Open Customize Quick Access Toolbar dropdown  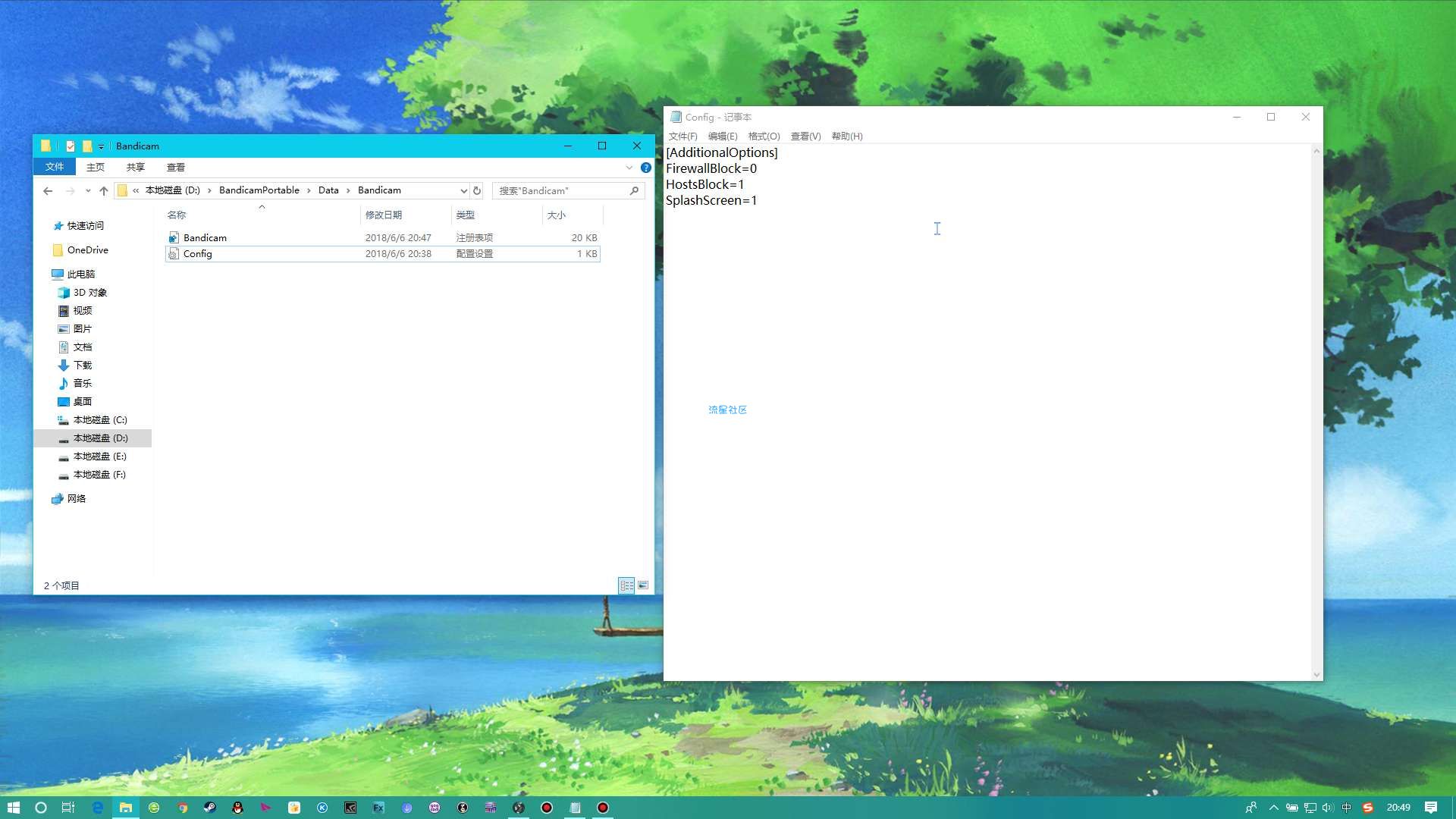coord(101,146)
